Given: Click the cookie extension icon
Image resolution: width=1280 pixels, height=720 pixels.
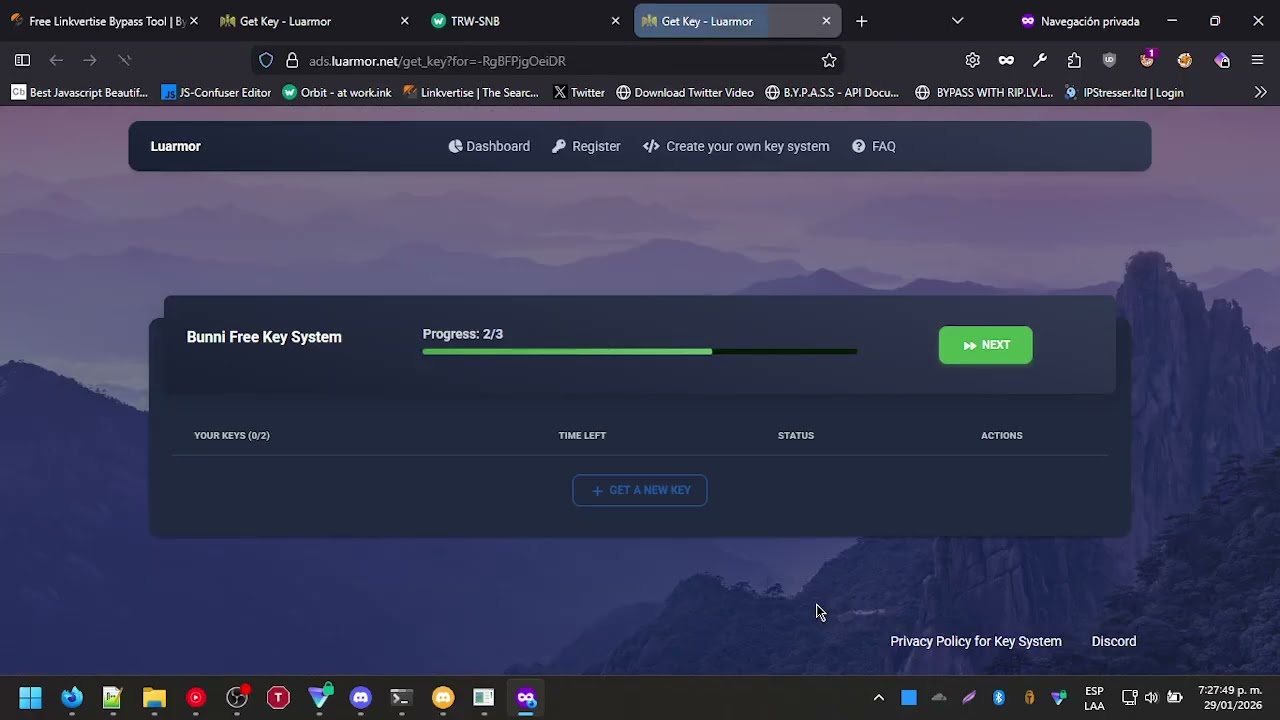Looking at the screenshot, I should [1185, 60].
